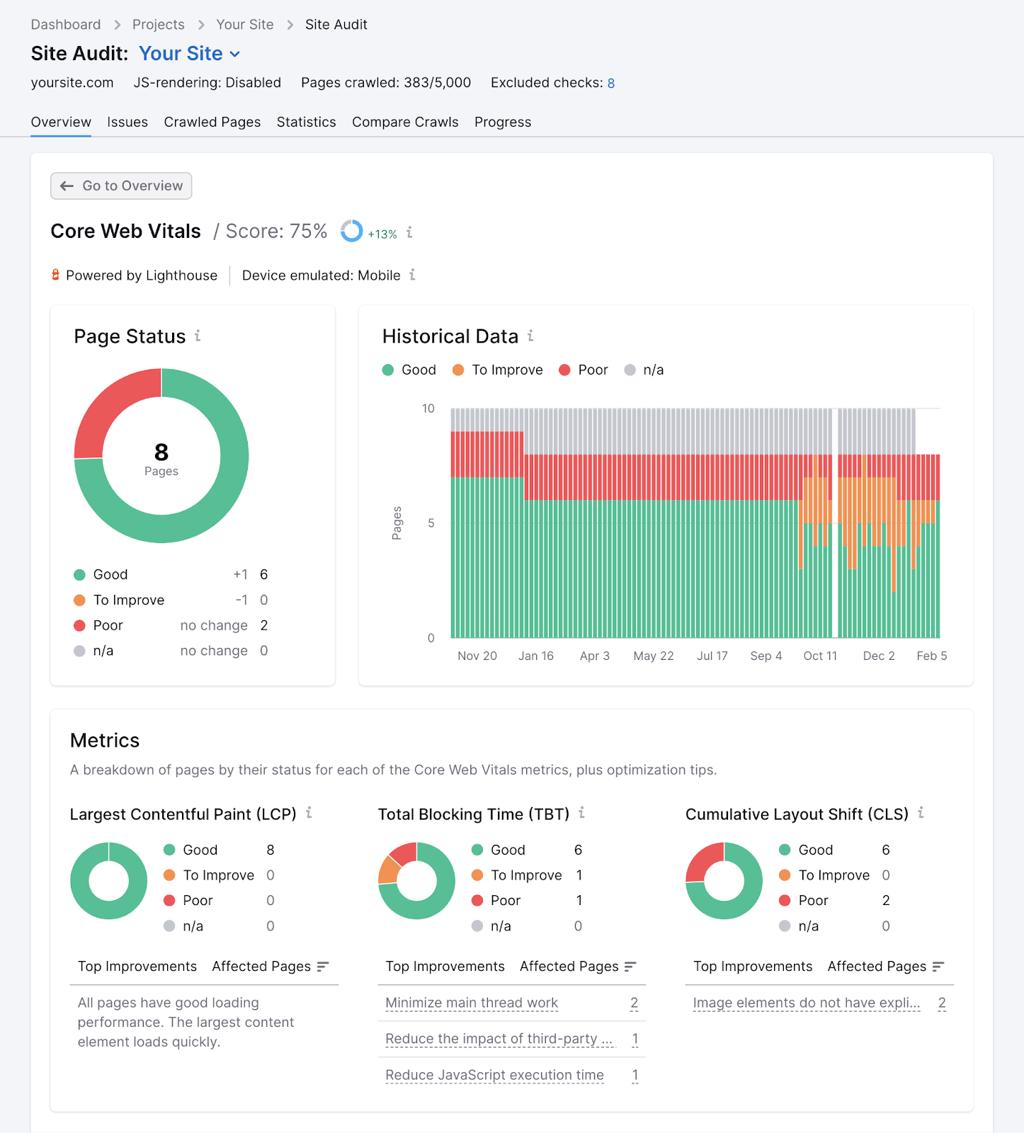The width and height of the screenshot is (1024, 1133).
Task: Switch to the Statistics tab
Action: tap(306, 122)
